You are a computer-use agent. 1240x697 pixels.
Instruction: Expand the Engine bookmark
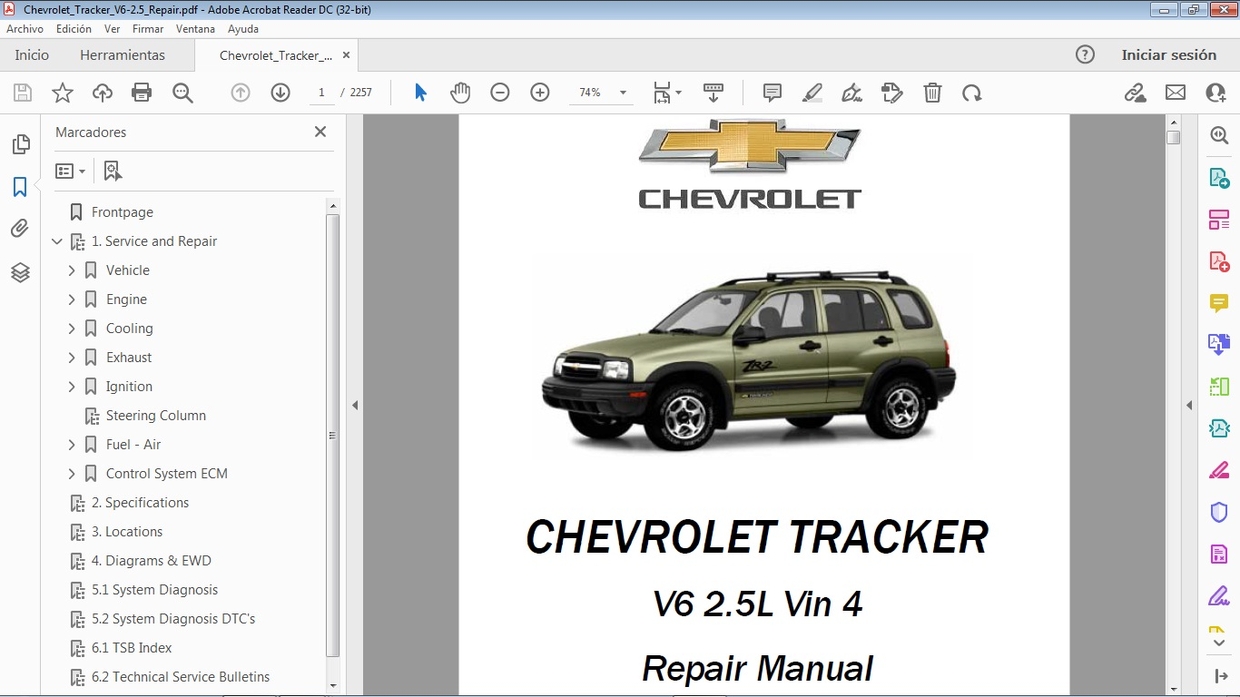pyautogui.click(x=71, y=299)
